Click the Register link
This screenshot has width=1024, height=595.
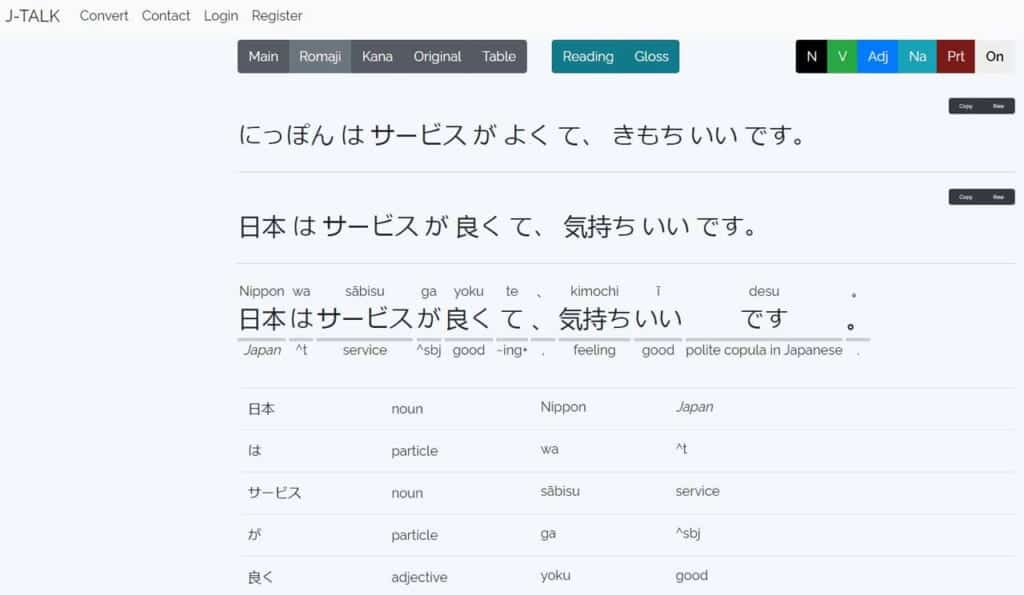[x=277, y=15]
